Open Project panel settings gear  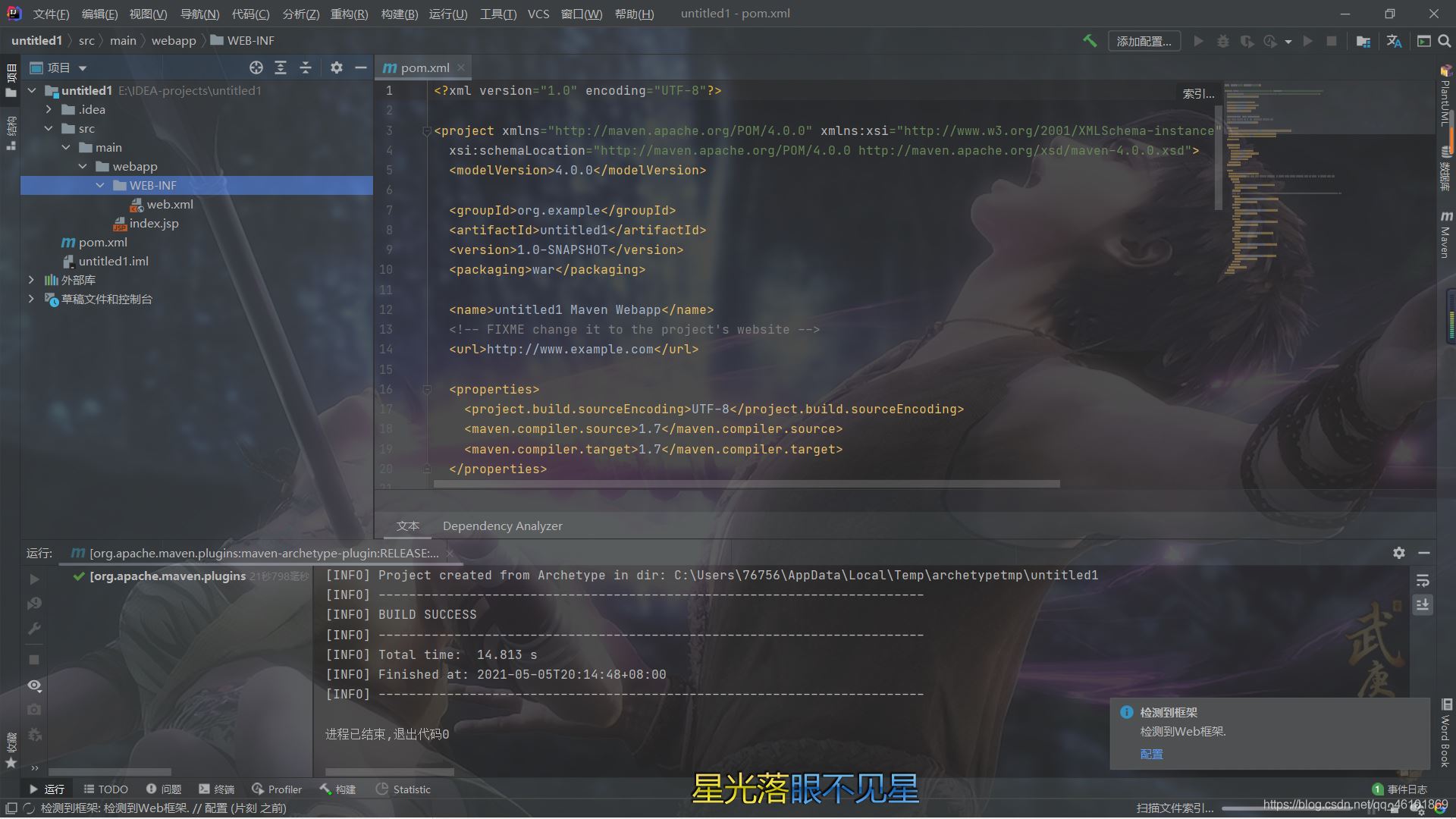click(336, 67)
